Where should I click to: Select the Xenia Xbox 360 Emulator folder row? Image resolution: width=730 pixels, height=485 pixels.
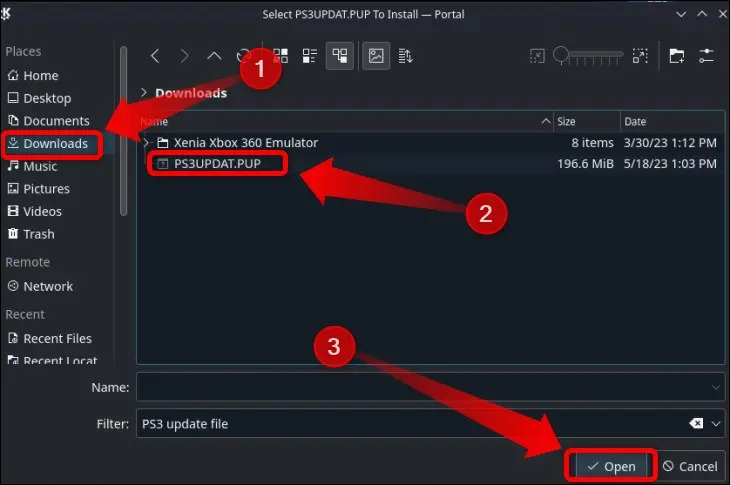tap(431, 142)
